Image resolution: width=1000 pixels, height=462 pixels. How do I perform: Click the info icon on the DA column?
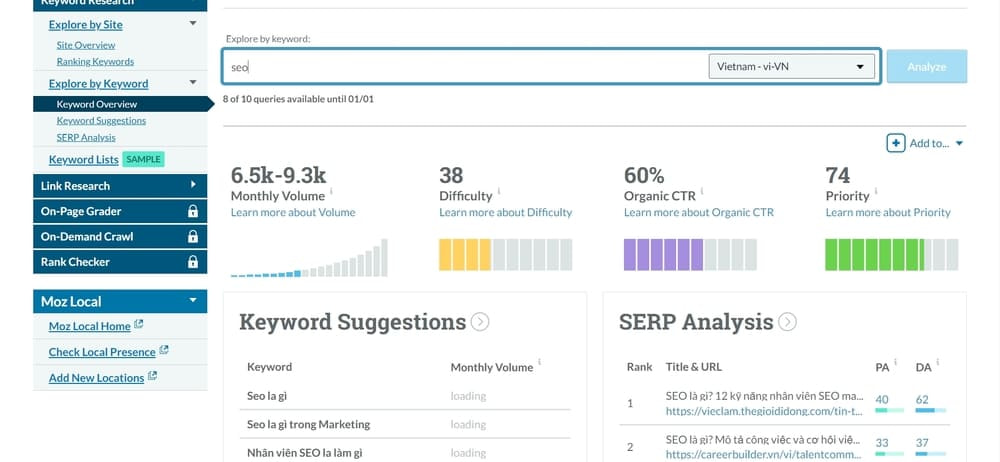[938, 362]
